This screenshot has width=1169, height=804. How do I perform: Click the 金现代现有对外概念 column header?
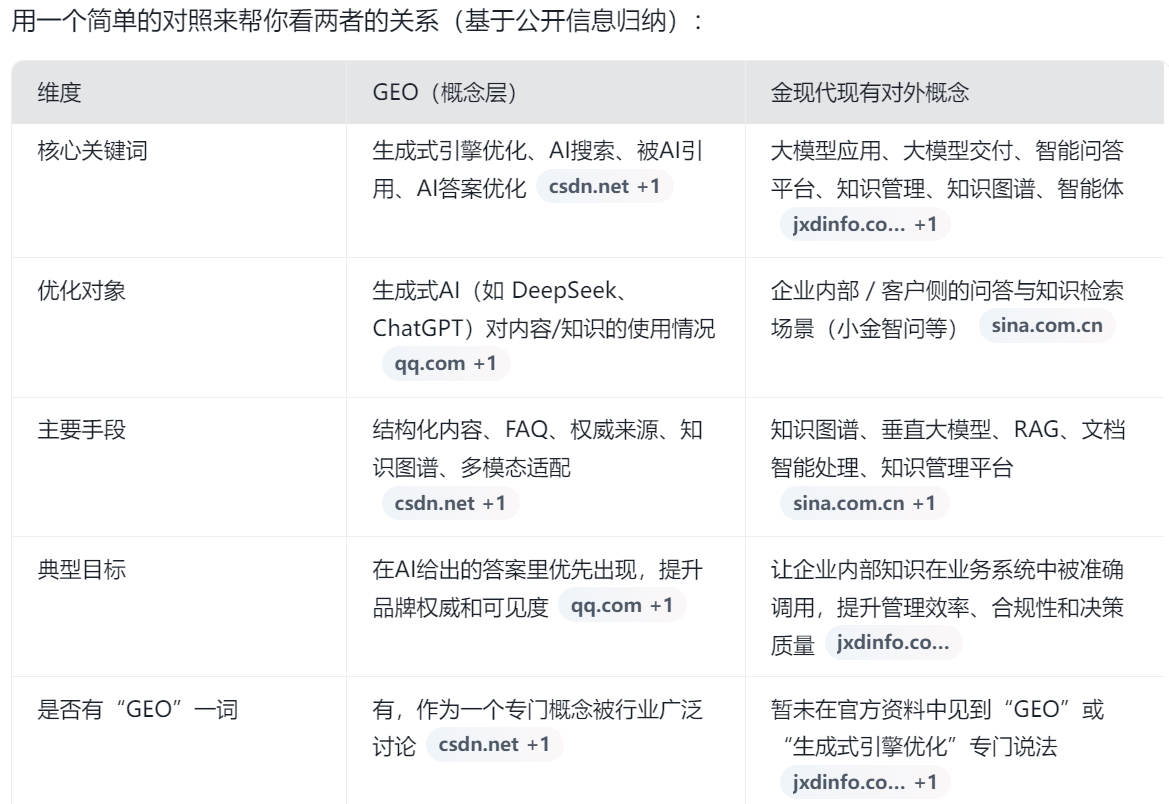tap(871, 92)
